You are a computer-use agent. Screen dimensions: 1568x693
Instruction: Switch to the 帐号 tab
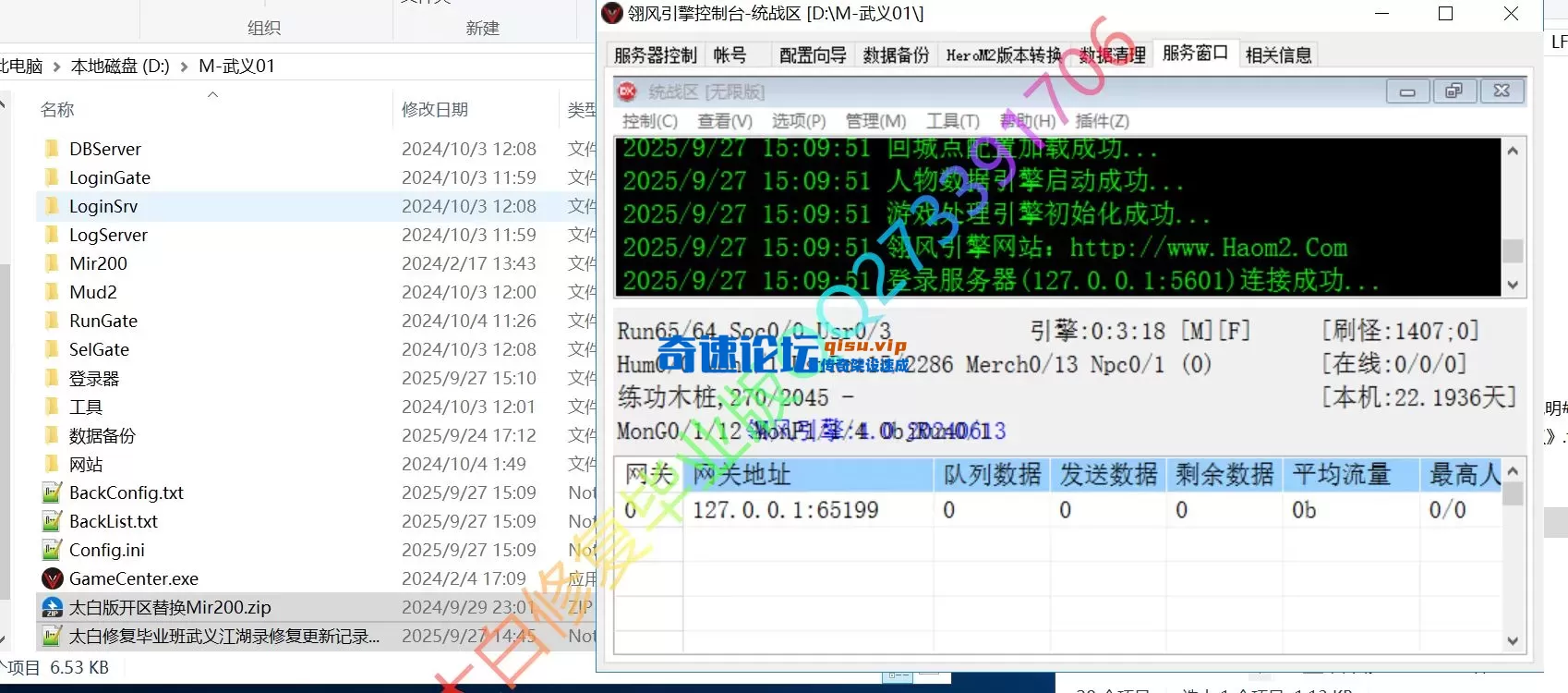coord(730,55)
